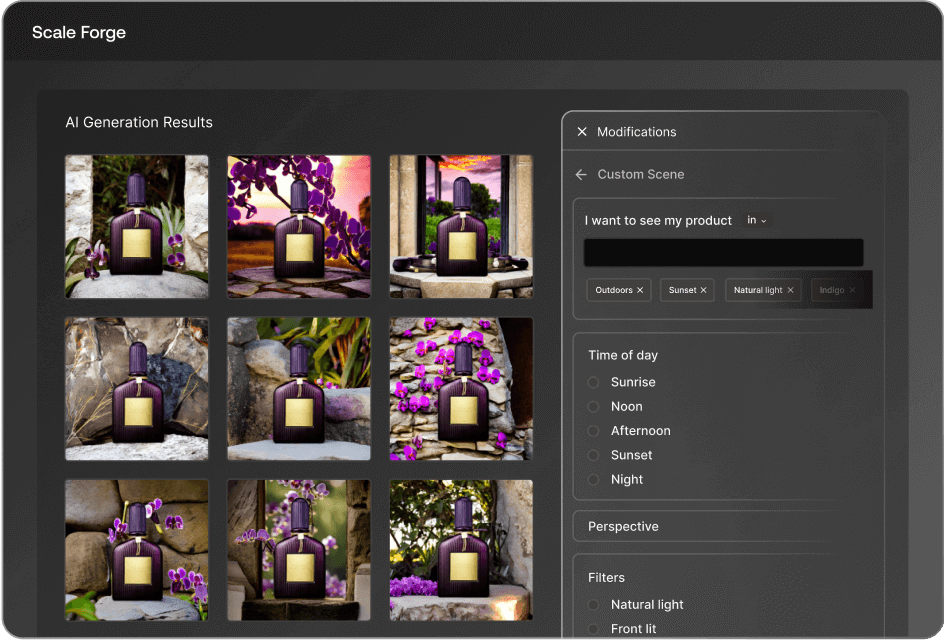This screenshot has width=944, height=640.
Task: Open bottom-left perfume image with orchids and boulders
Action: click(137, 550)
